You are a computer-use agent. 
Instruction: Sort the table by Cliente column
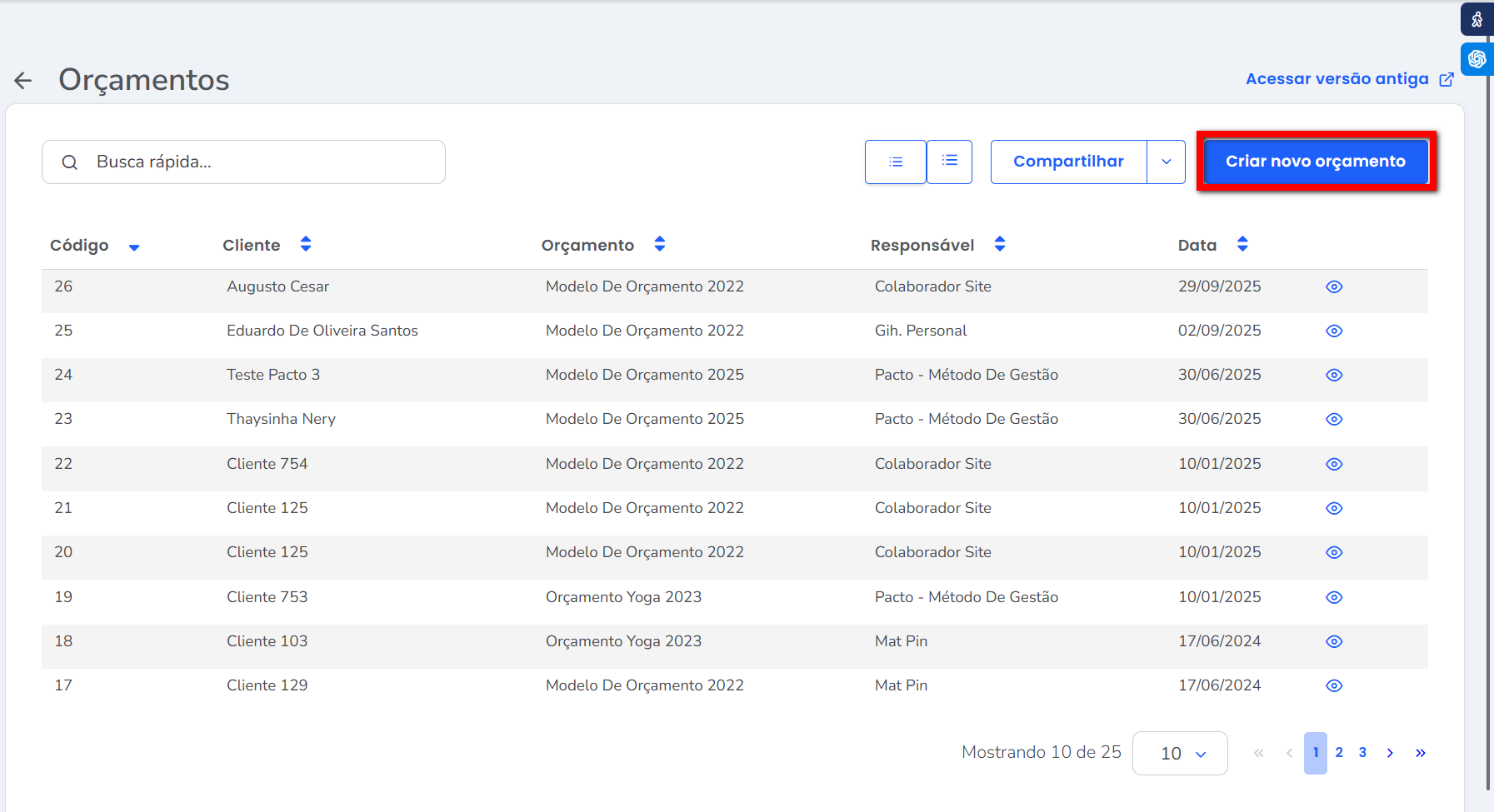[306, 244]
